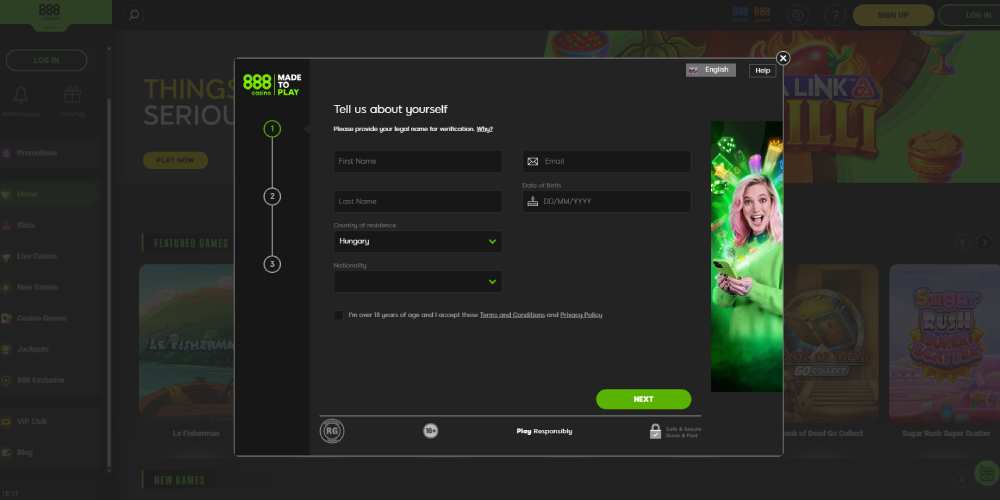Click the RG responsible gaming badge

pyautogui.click(x=332, y=431)
